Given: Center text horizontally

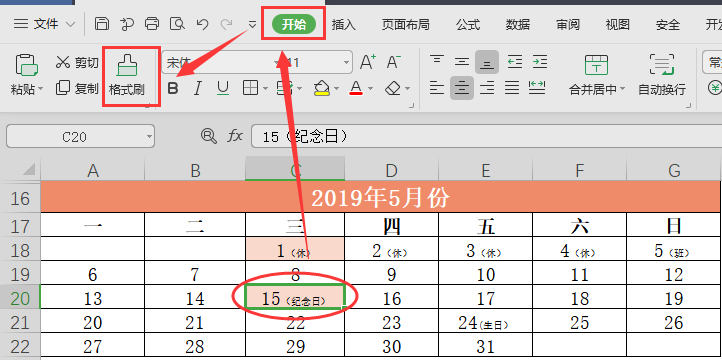Looking at the screenshot, I should pos(462,87).
